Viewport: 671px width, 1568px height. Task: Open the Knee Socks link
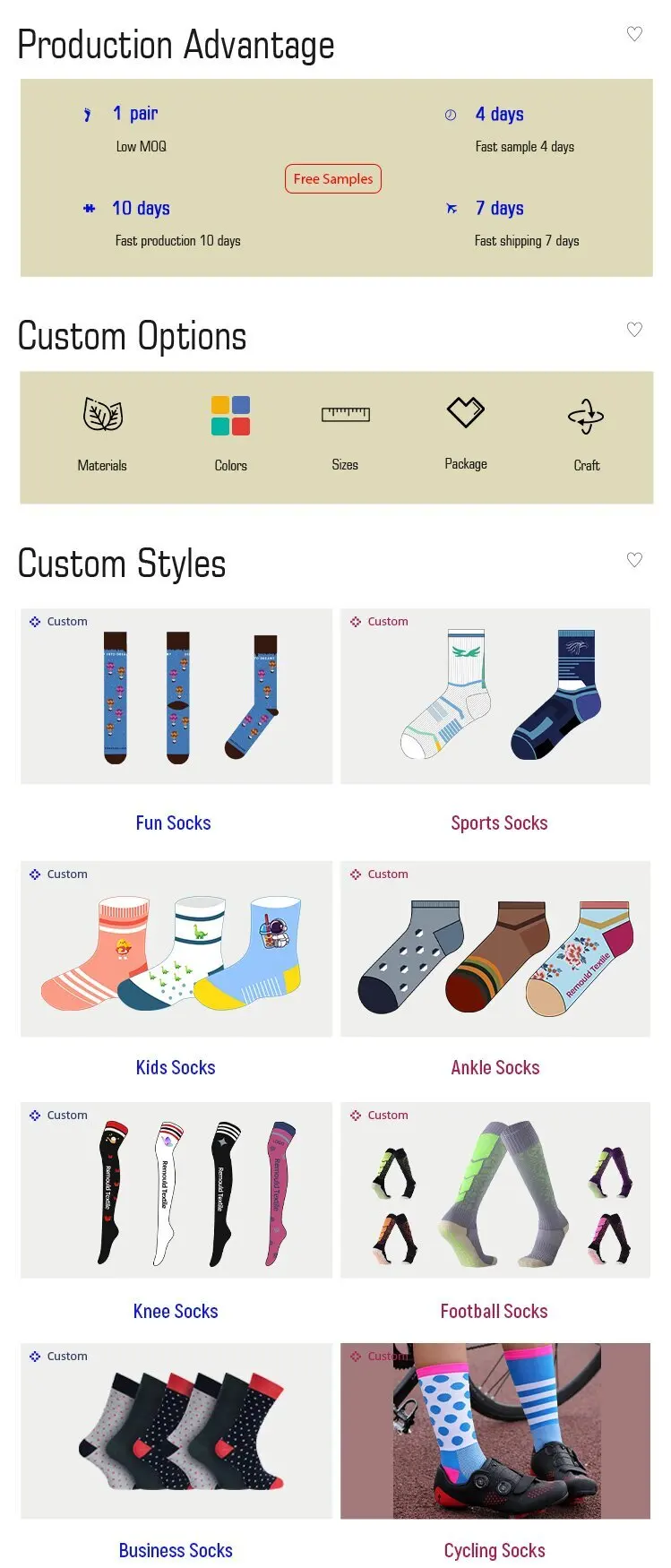click(x=176, y=1311)
